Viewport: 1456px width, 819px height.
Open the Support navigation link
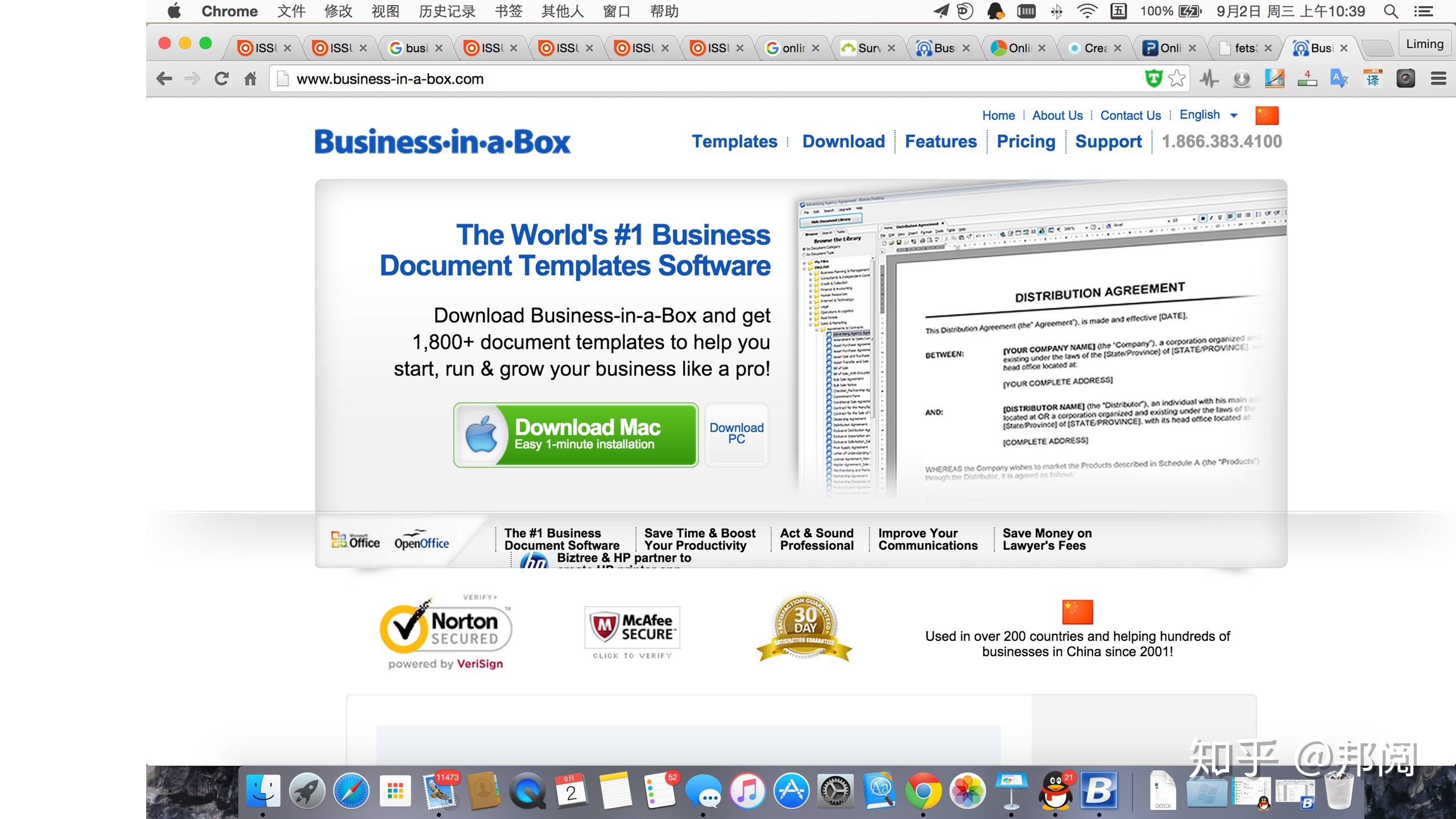click(1108, 141)
